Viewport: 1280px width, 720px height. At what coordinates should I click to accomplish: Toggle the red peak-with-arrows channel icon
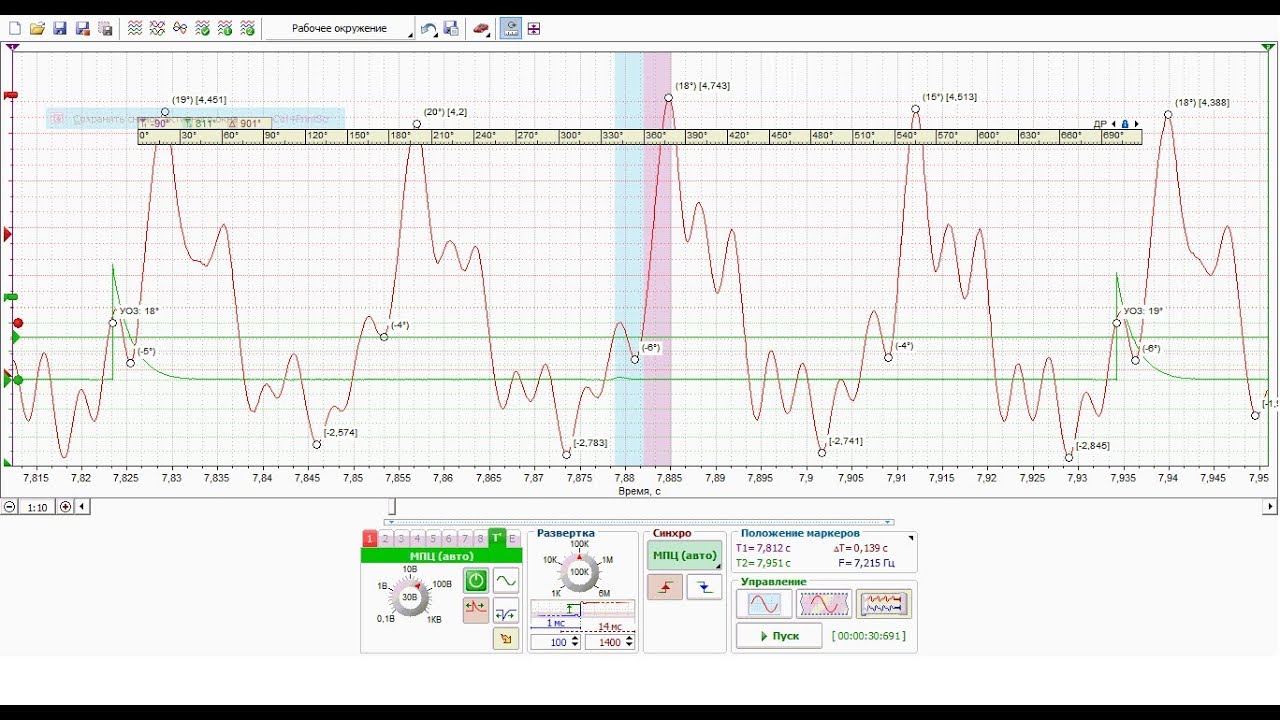(x=476, y=608)
